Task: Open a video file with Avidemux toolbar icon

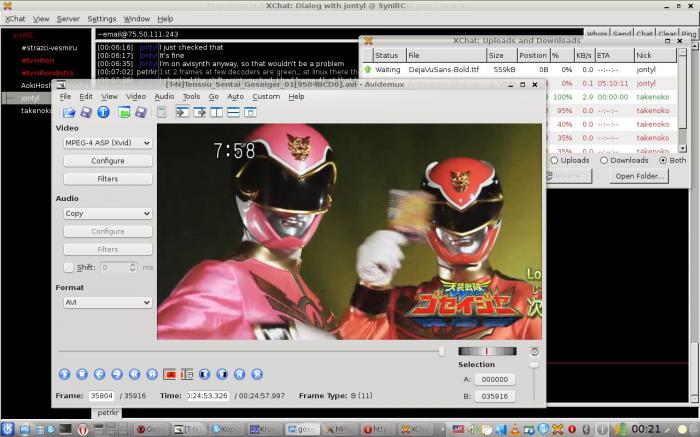Action: click(x=69, y=112)
